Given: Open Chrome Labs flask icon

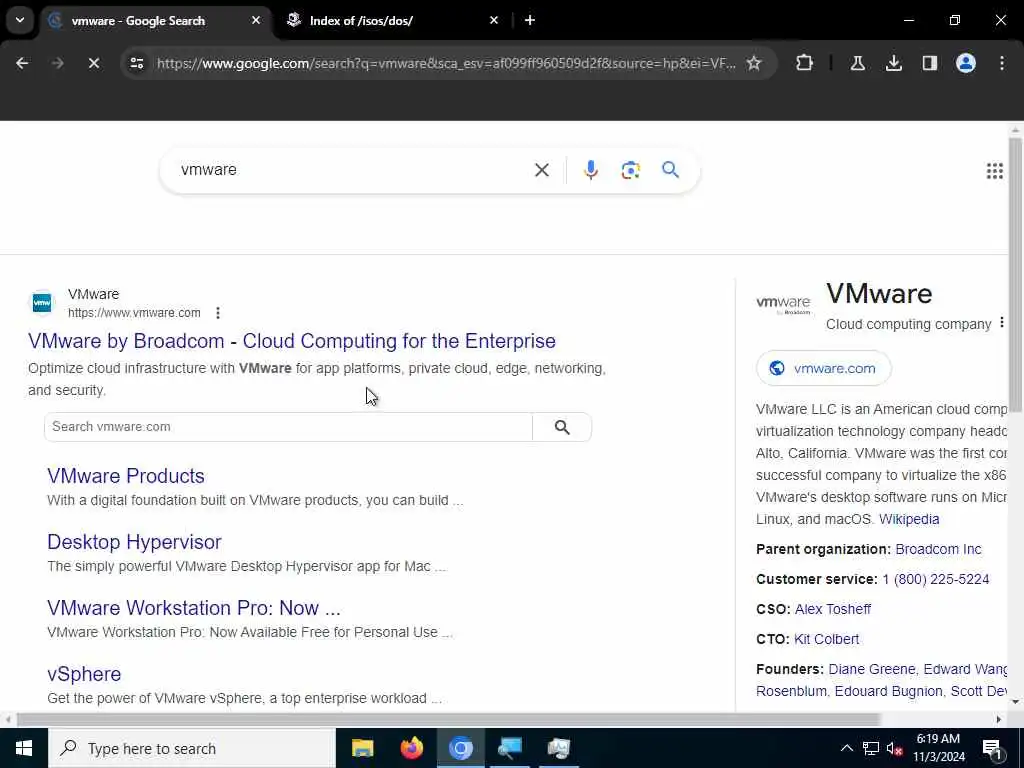Looking at the screenshot, I should pyautogui.click(x=857, y=63).
